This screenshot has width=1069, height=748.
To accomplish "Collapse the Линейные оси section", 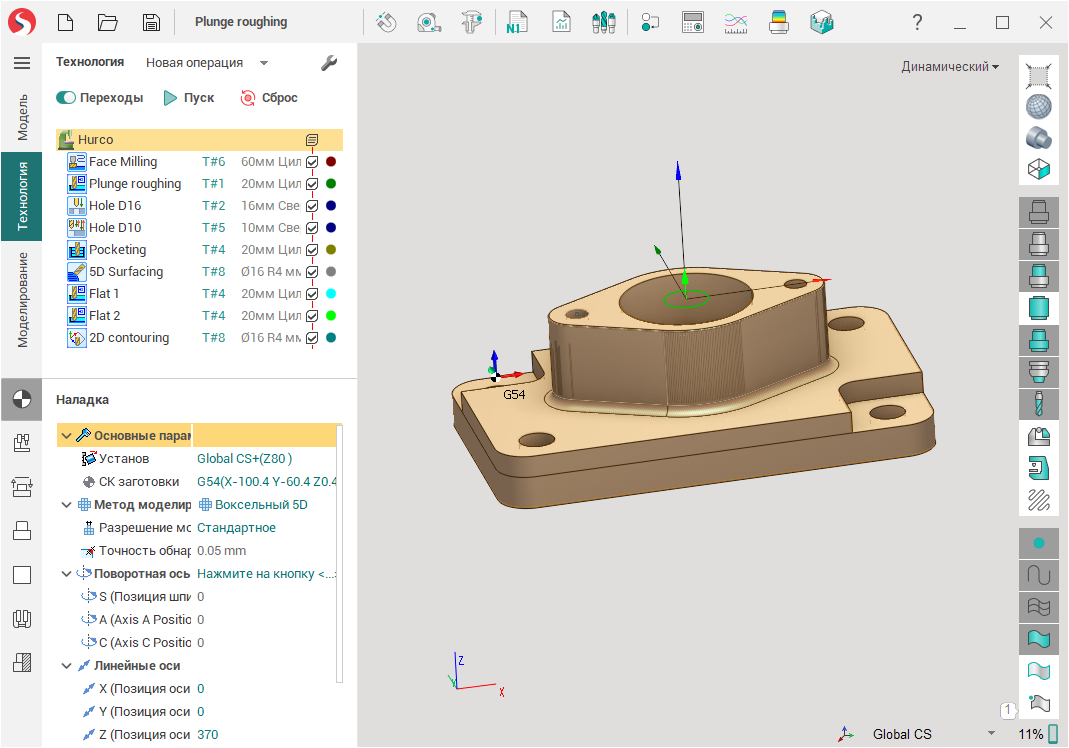I will click(66, 666).
